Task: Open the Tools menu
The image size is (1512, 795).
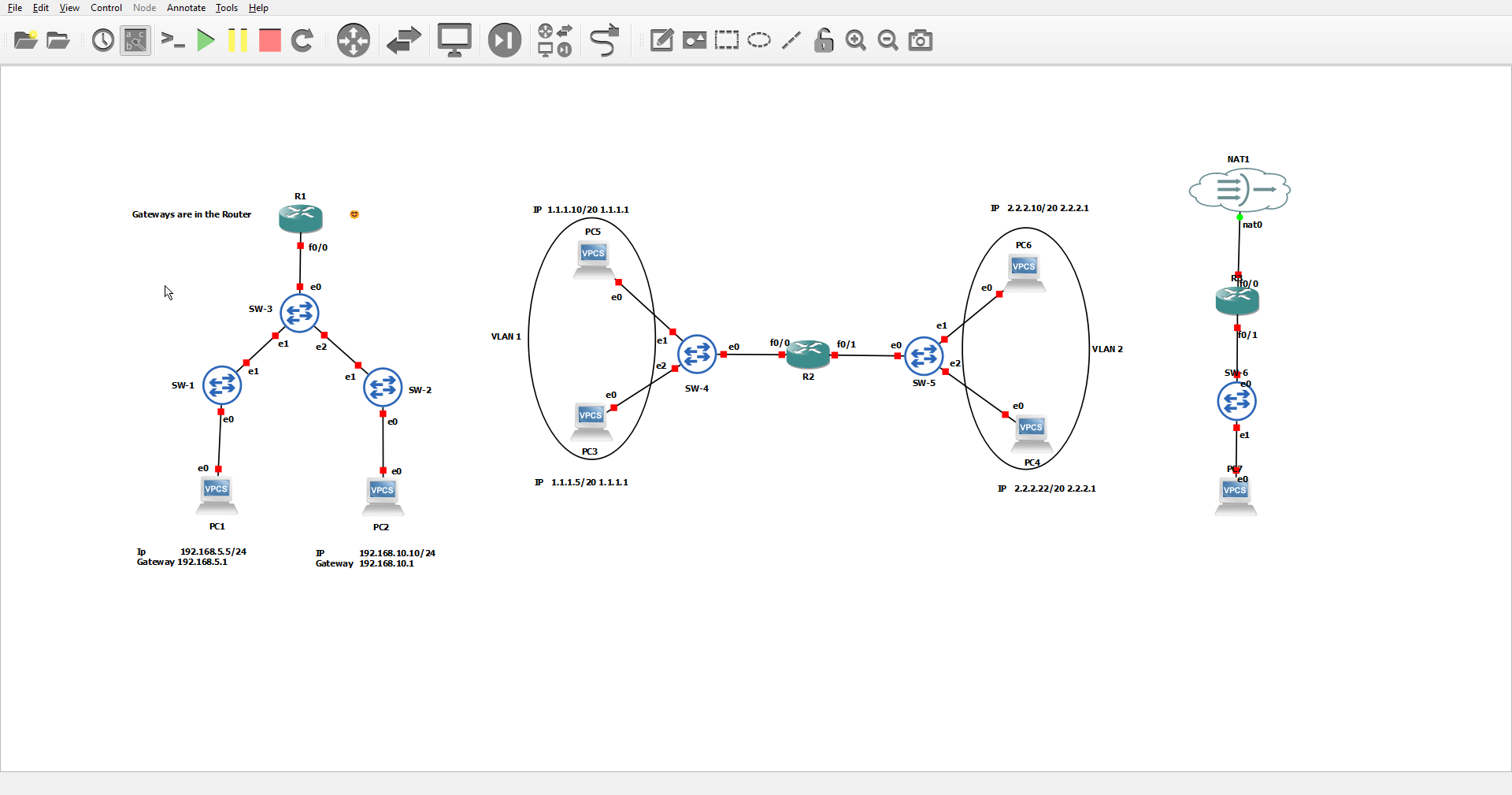Action: 226,8
